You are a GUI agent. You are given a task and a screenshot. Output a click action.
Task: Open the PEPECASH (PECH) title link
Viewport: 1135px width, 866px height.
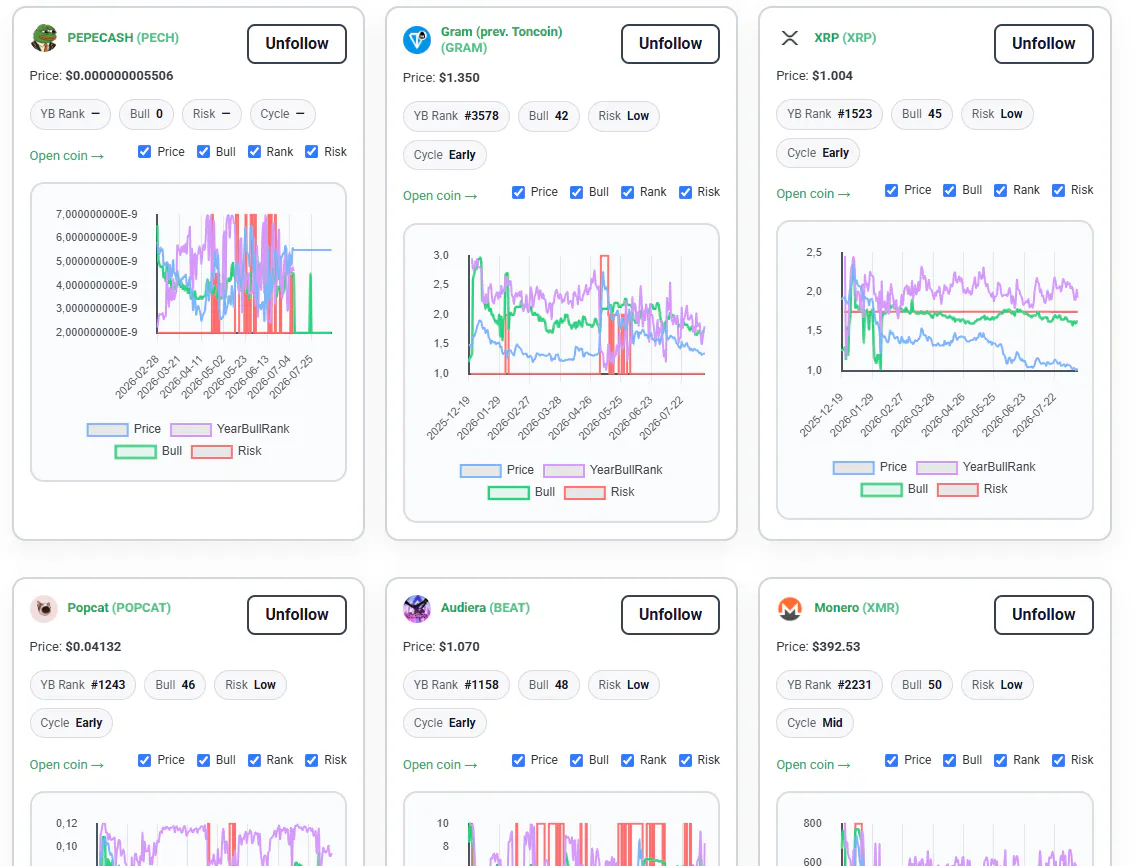[x=123, y=38]
